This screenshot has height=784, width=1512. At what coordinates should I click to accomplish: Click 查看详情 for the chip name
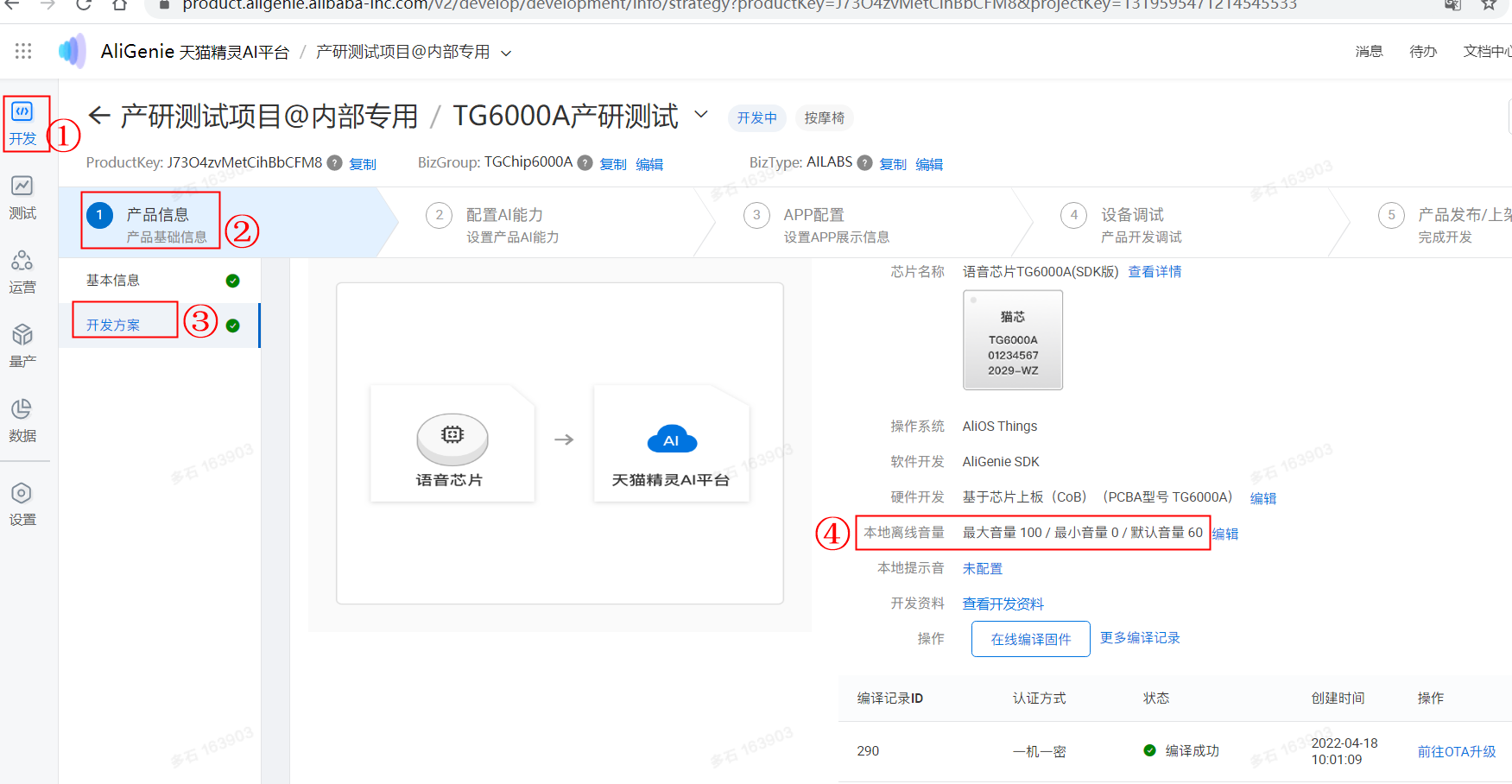[x=1155, y=272]
